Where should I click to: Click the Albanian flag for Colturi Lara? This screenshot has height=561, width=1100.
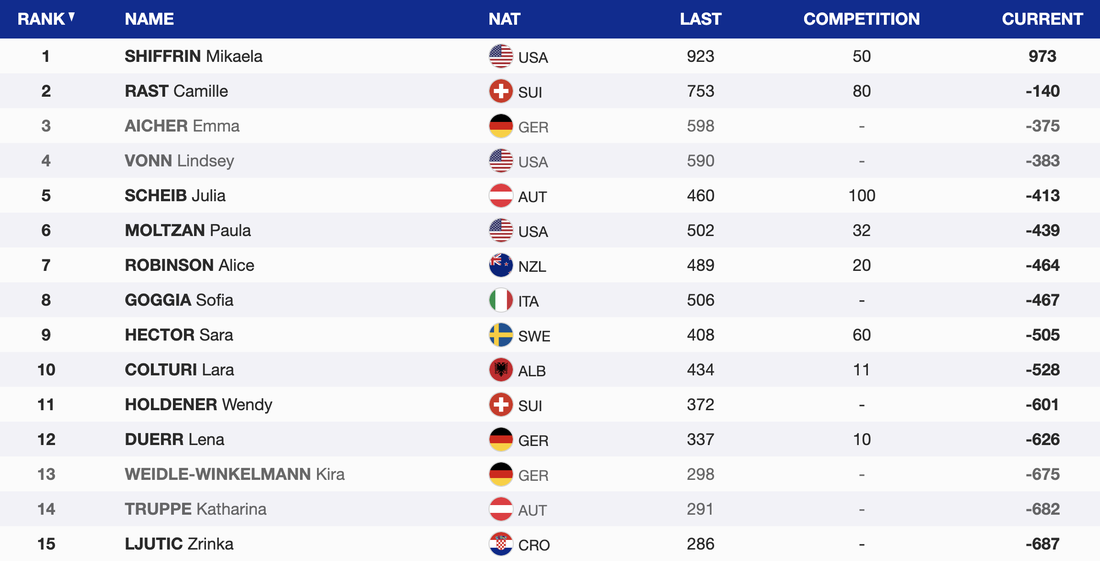(x=501, y=370)
